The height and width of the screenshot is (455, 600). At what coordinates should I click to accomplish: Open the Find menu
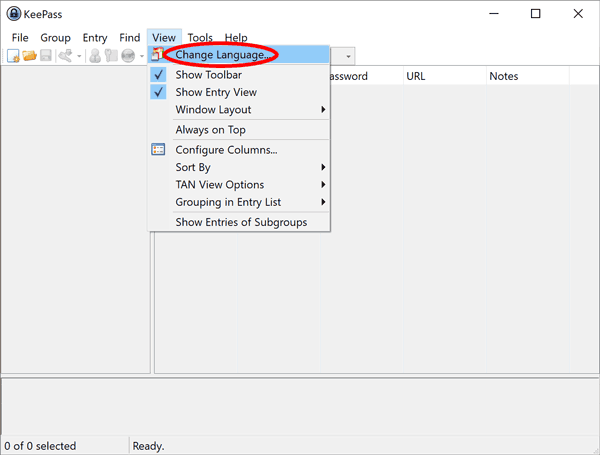coord(130,38)
